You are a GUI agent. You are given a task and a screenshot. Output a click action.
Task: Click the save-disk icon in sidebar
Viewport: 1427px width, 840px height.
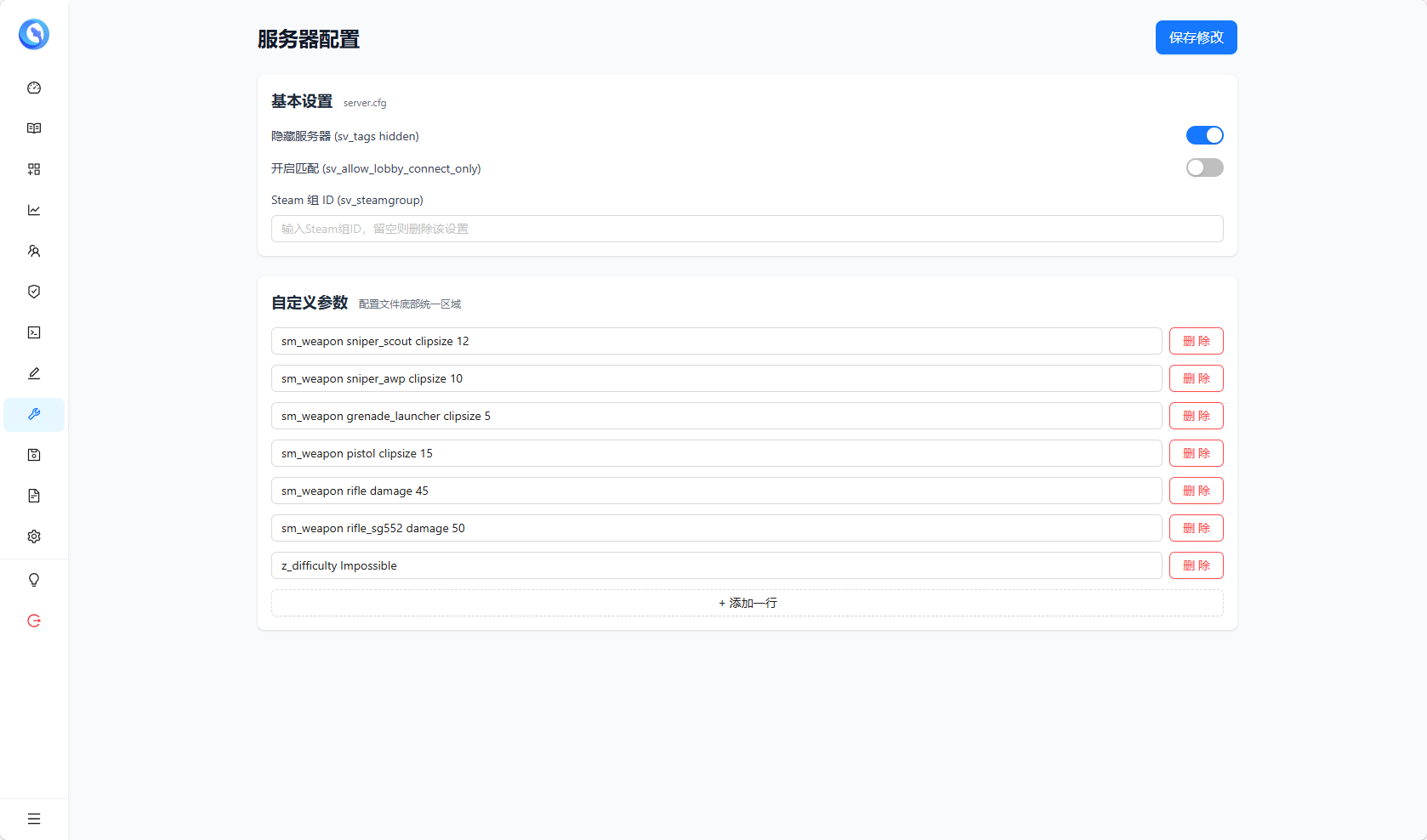click(x=34, y=455)
